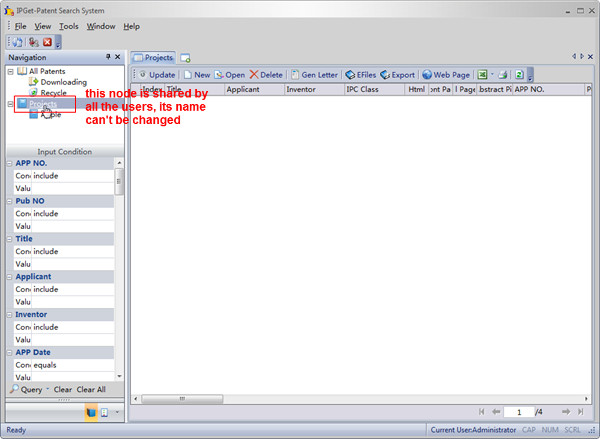This screenshot has height=439, width=600.
Task: Click the green refresh page icon
Action: 519,75
